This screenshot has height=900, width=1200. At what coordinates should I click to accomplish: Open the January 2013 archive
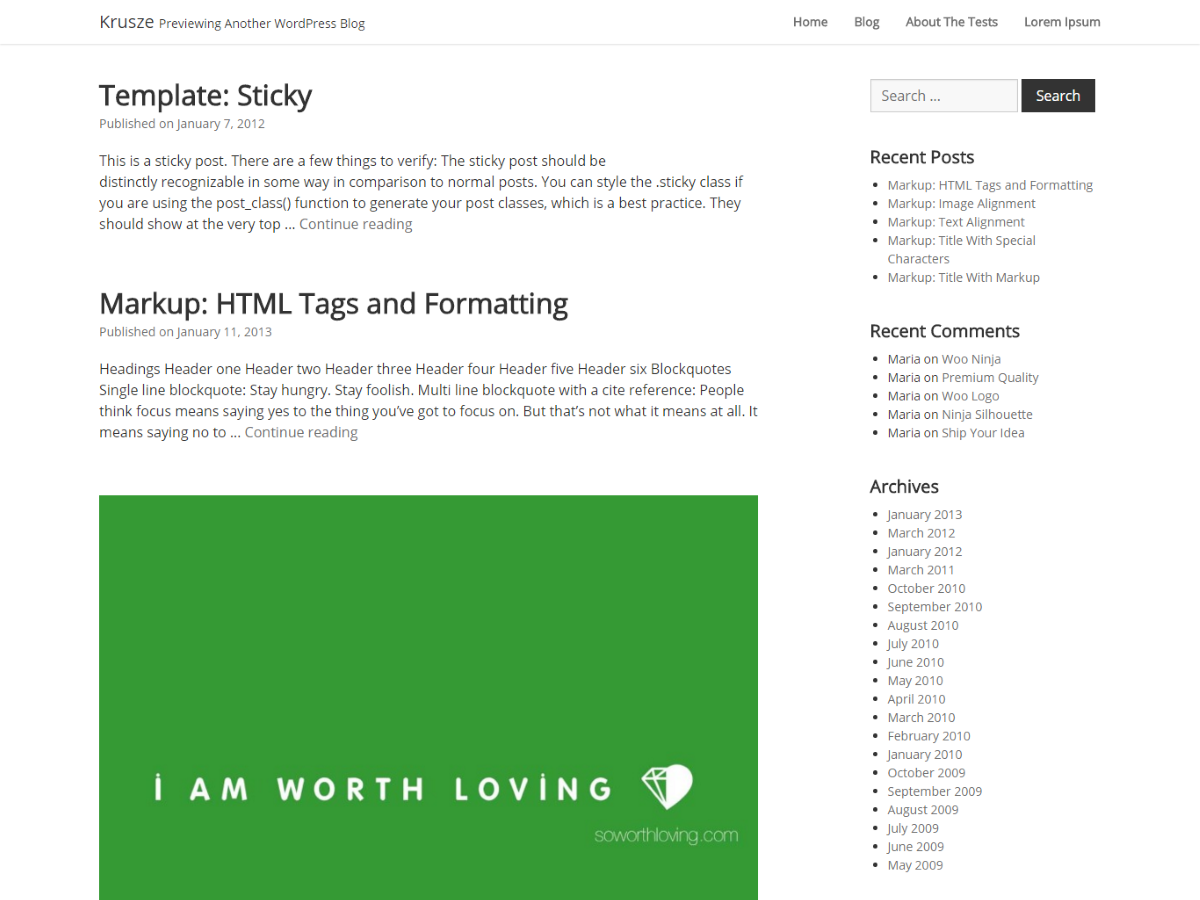point(924,515)
